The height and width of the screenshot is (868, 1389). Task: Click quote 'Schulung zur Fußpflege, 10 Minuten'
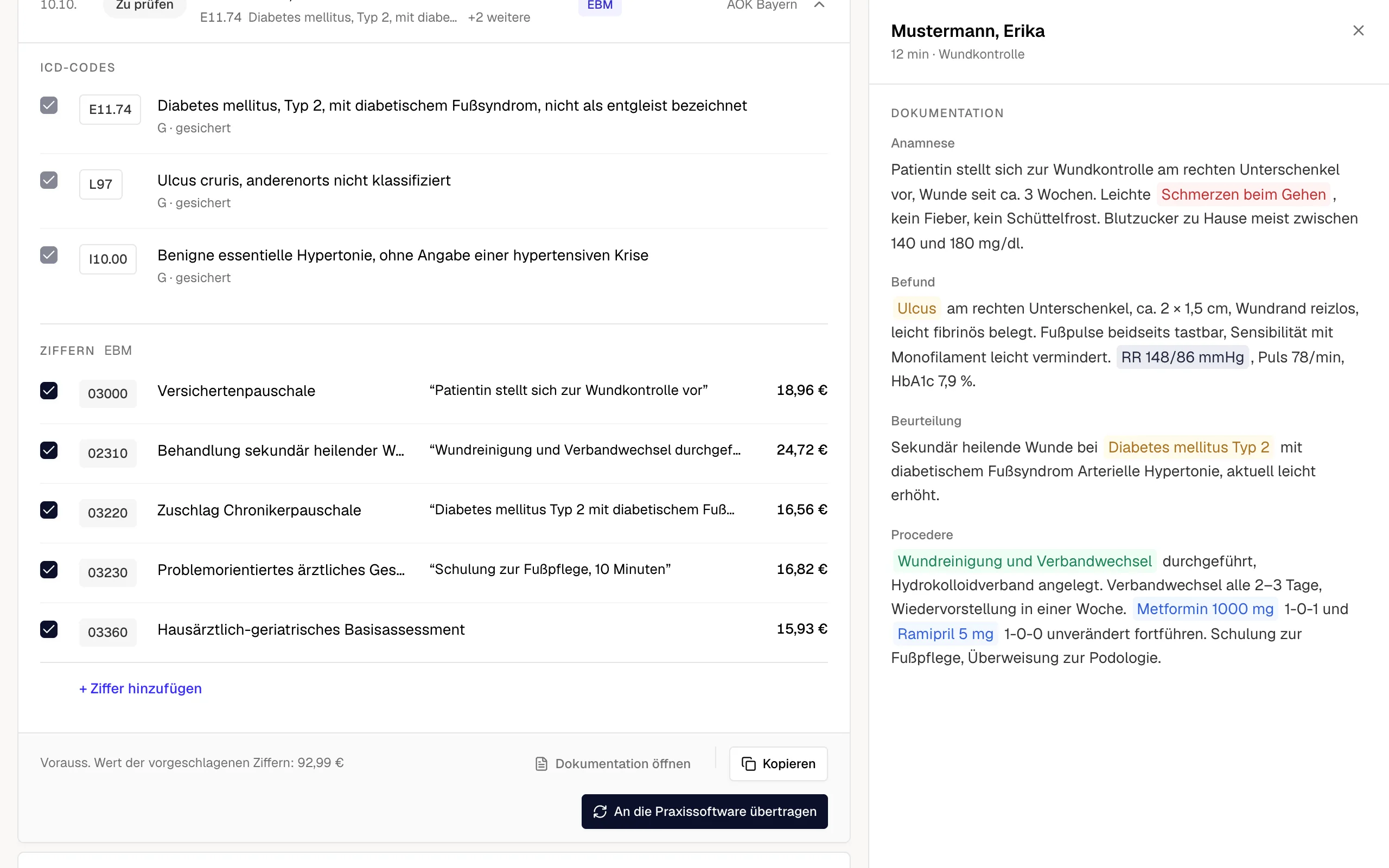(x=550, y=569)
